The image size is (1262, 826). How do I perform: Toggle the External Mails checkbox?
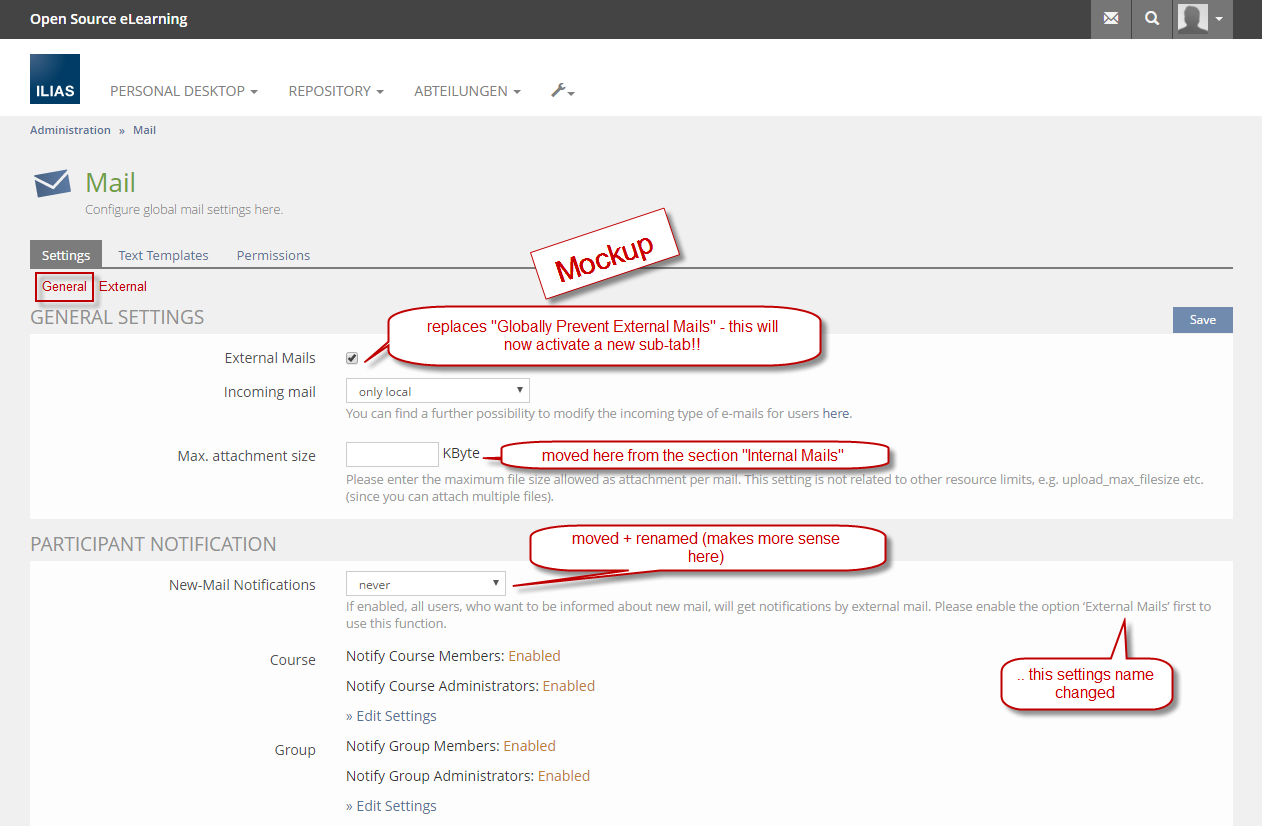tap(352, 358)
